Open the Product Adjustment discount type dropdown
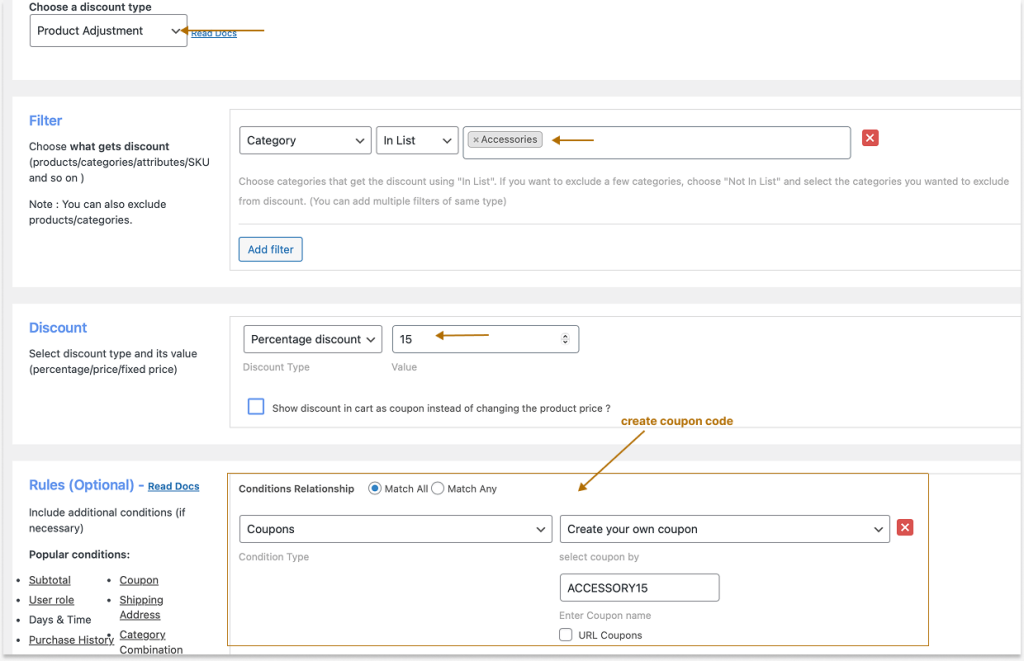The height and width of the screenshot is (661, 1024). [108, 31]
